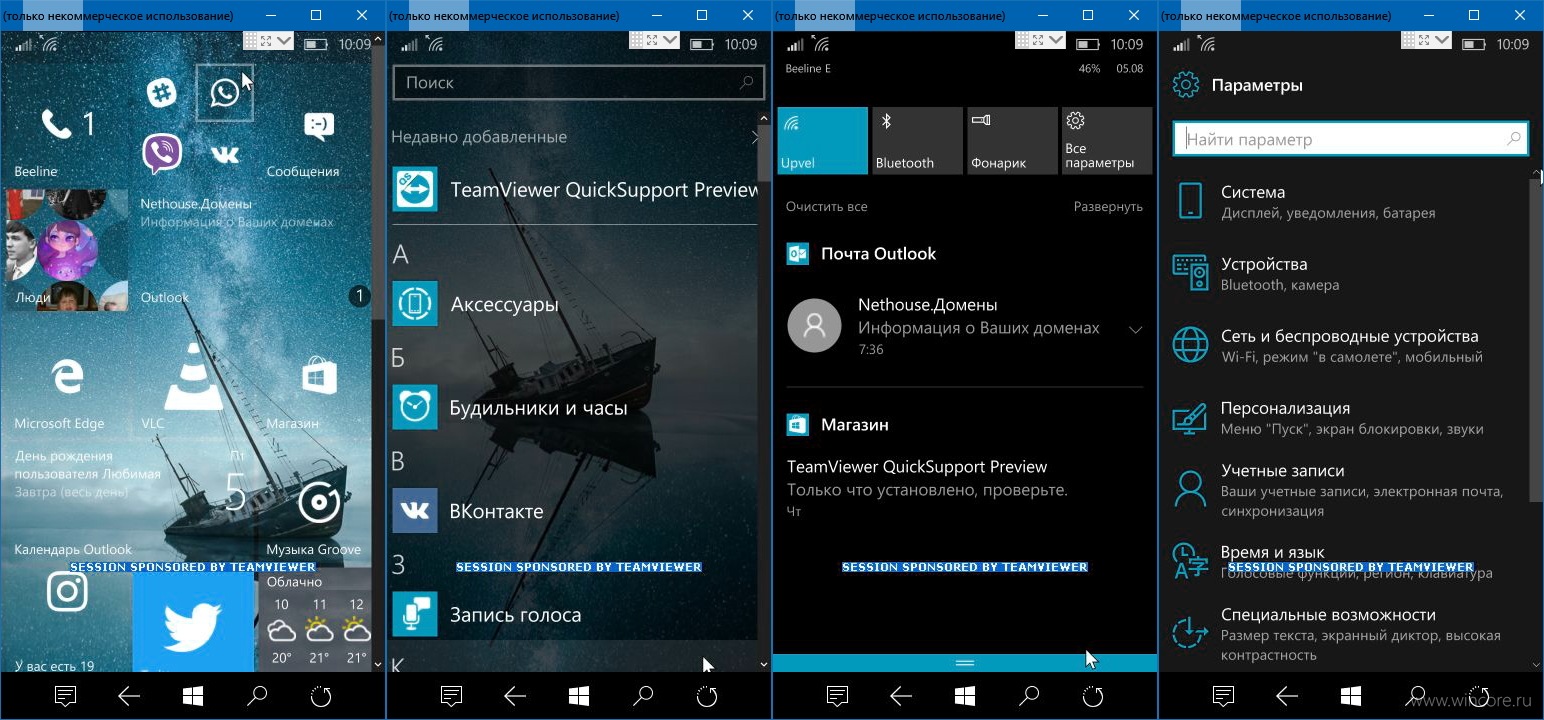Open the Люди contacts photo tile
Screen dimensions: 1544x720
click(66, 250)
